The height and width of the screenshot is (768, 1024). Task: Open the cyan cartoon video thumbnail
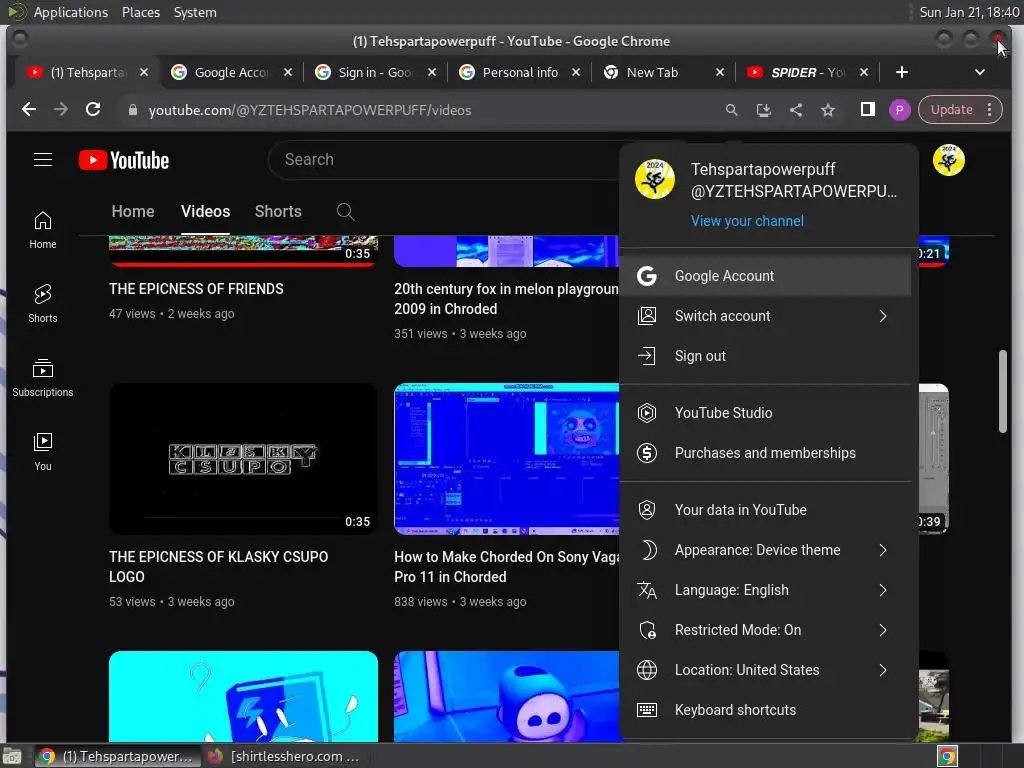tap(243, 696)
